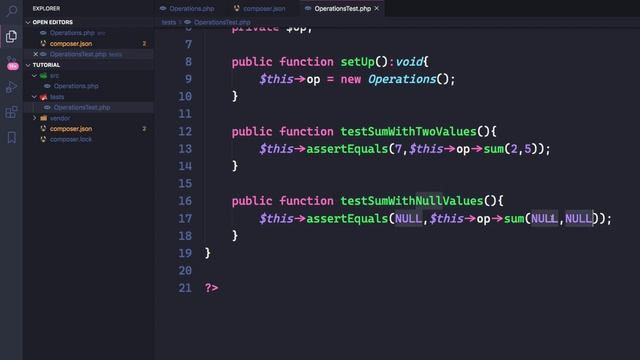Open composer.lock in the file tree
This screenshot has width=640, height=360.
tap(71, 139)
